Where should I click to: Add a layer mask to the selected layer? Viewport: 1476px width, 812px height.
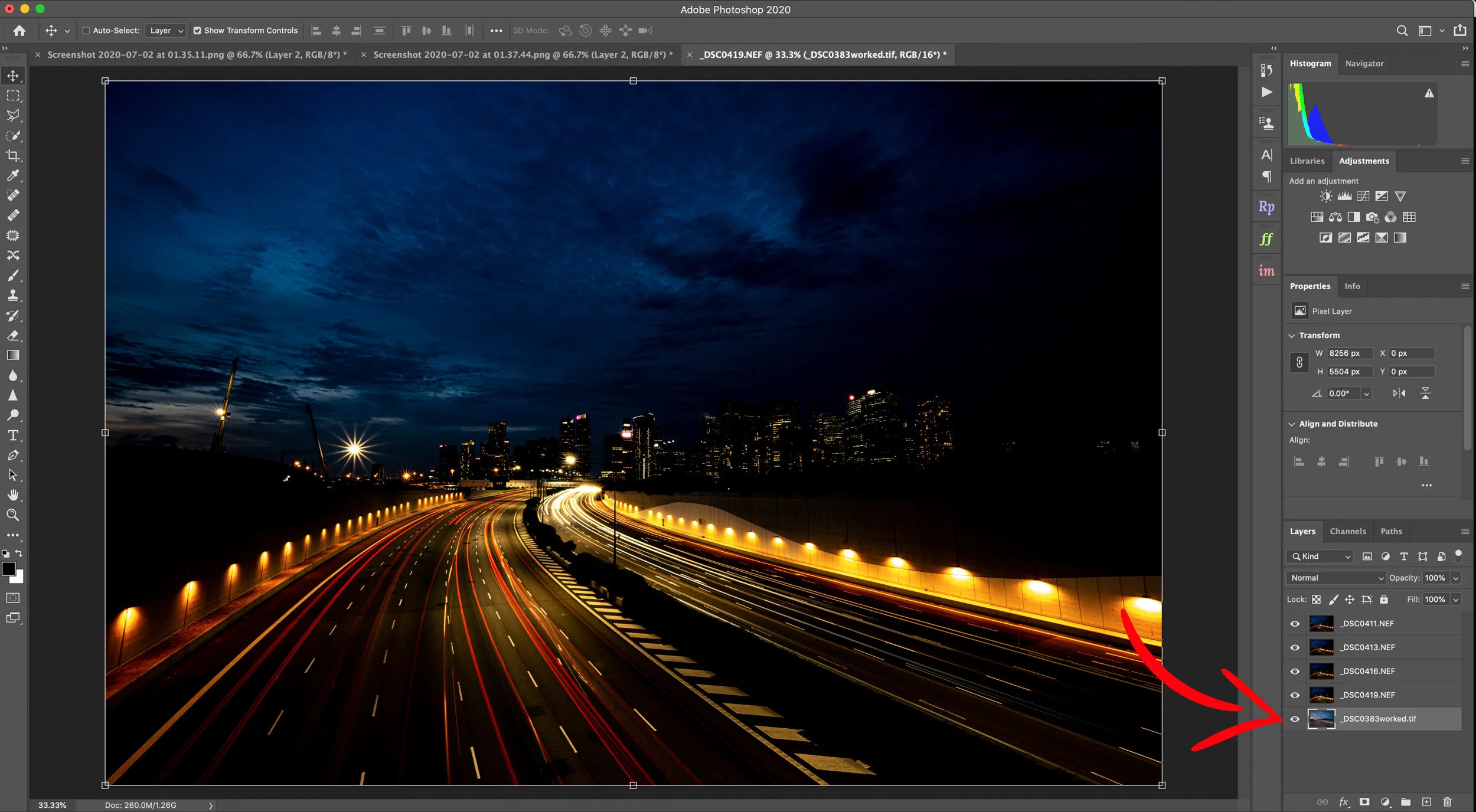tap(1364, 802)
